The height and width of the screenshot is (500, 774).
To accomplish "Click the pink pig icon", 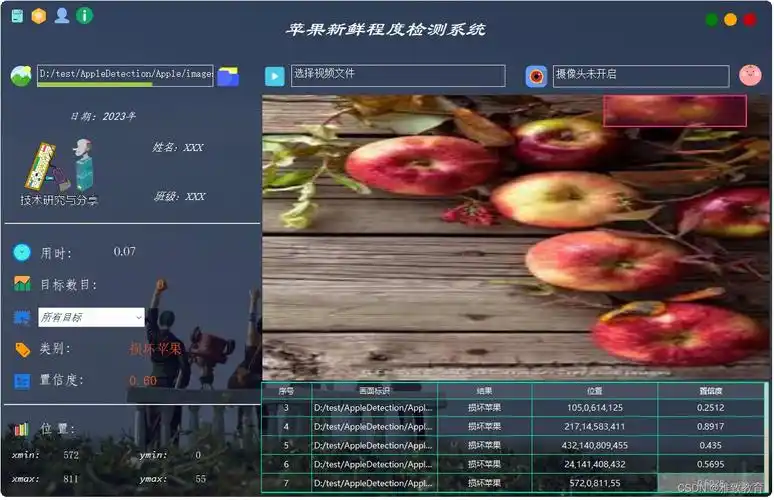I will [750, 75].
